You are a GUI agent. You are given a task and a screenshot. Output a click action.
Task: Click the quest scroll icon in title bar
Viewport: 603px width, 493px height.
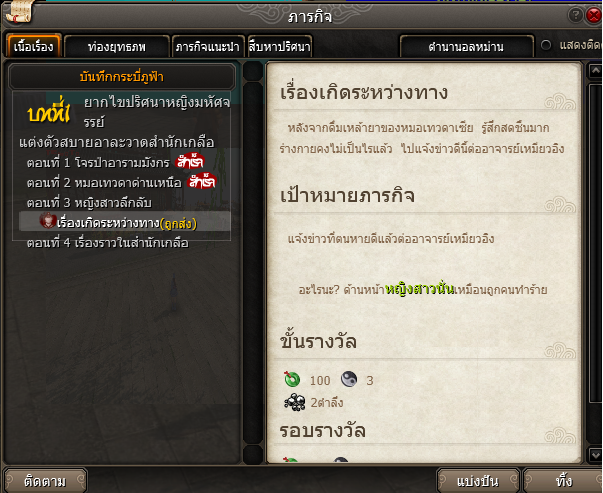point(19,12)
